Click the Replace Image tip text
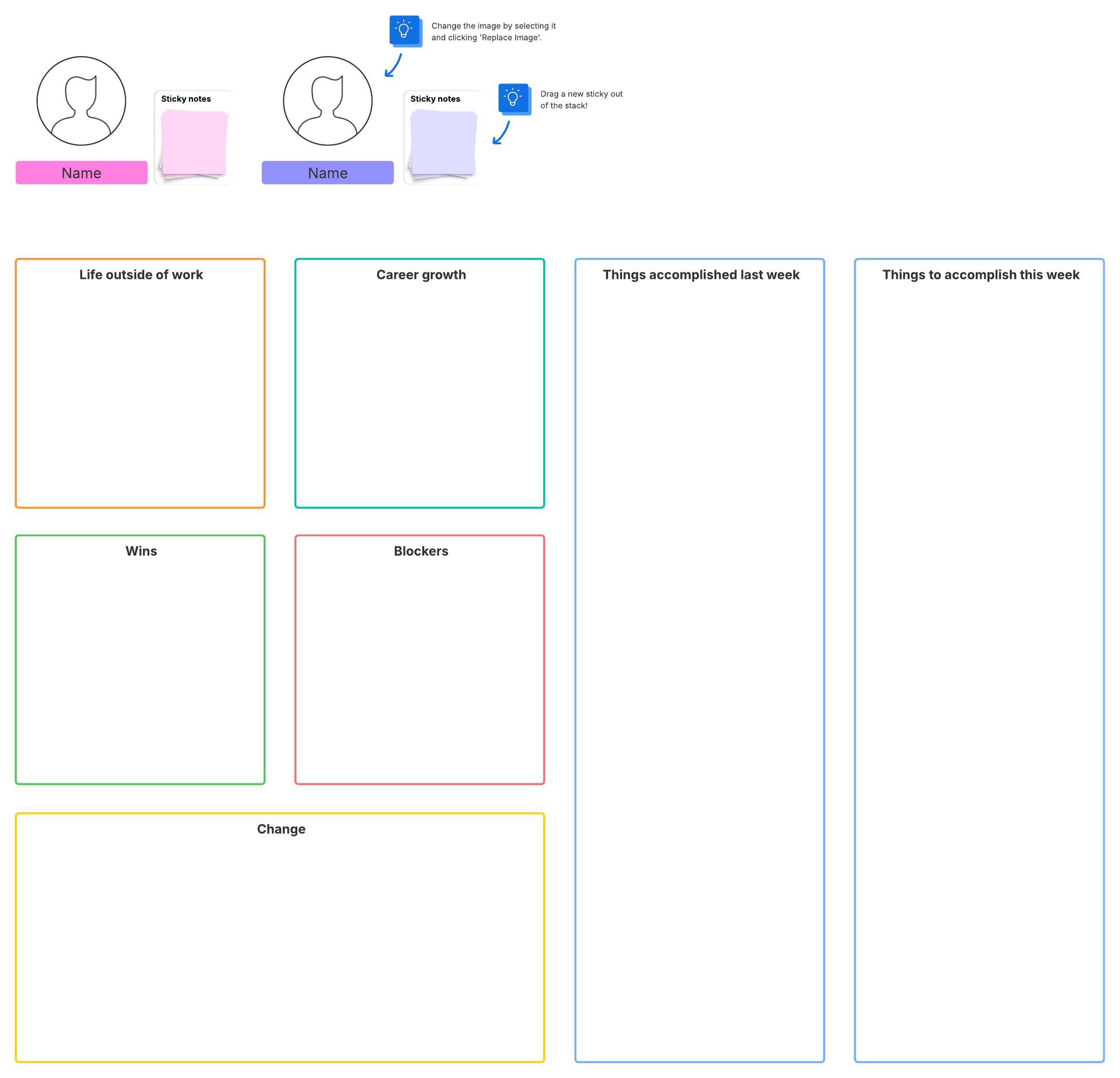This screenshot has width=1120, height=1078. 493,32
